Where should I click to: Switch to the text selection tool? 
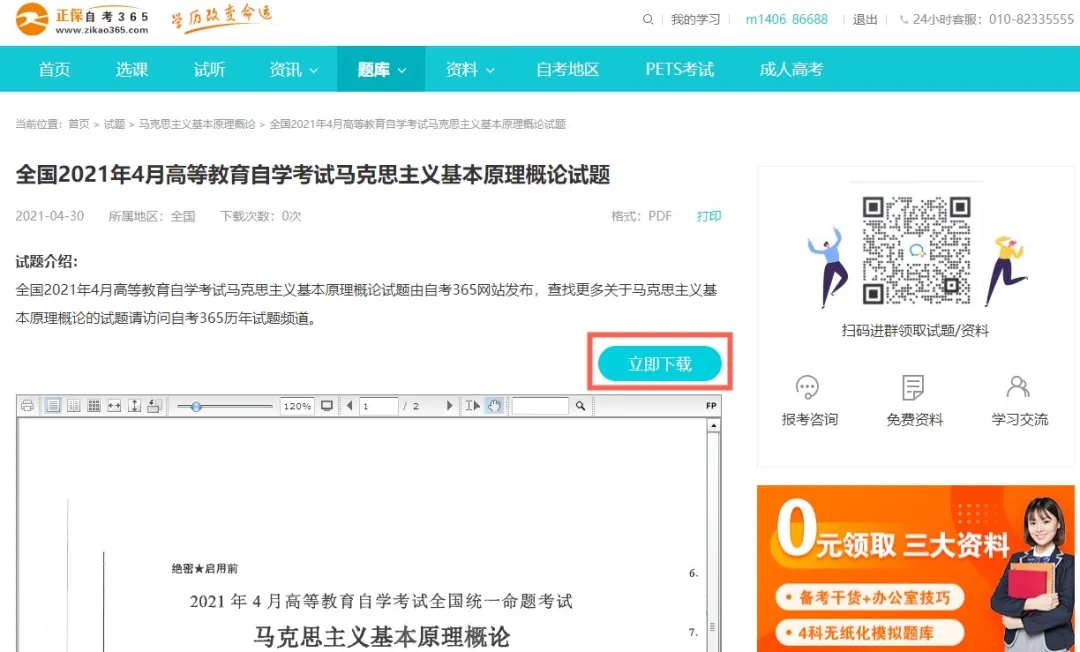pos(475,405)
